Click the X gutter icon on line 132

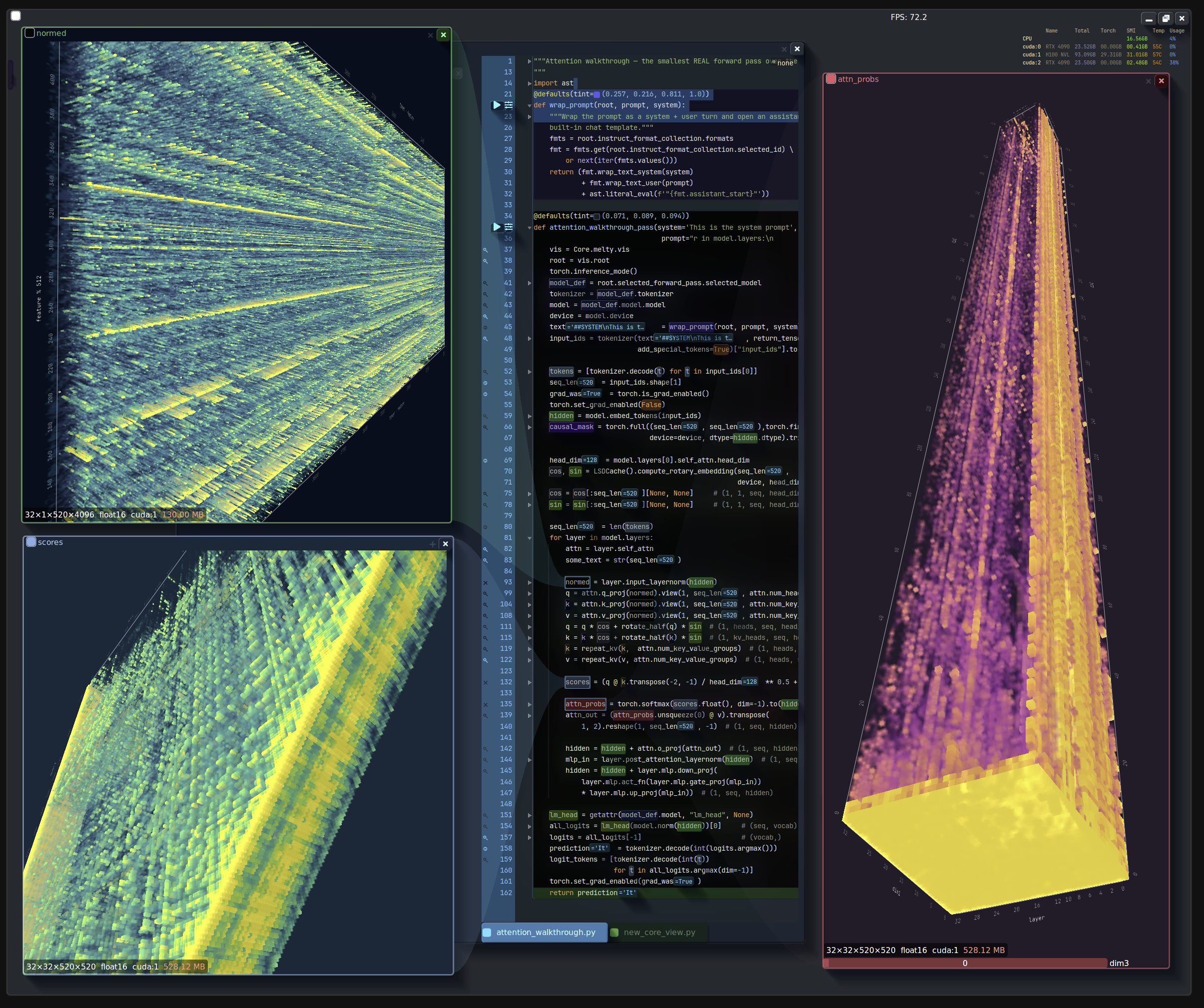485,682
